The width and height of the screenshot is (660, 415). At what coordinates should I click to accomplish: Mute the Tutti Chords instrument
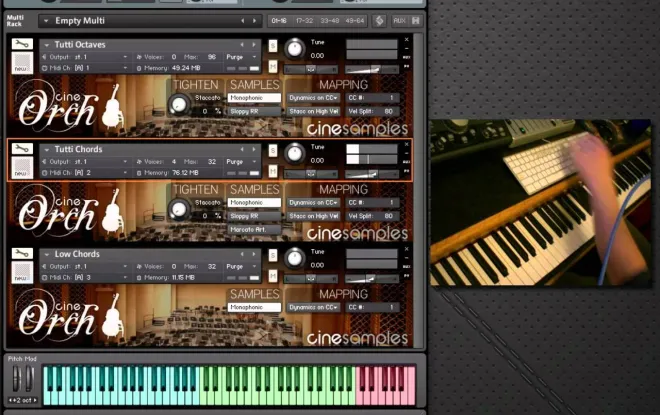(273, 171)
